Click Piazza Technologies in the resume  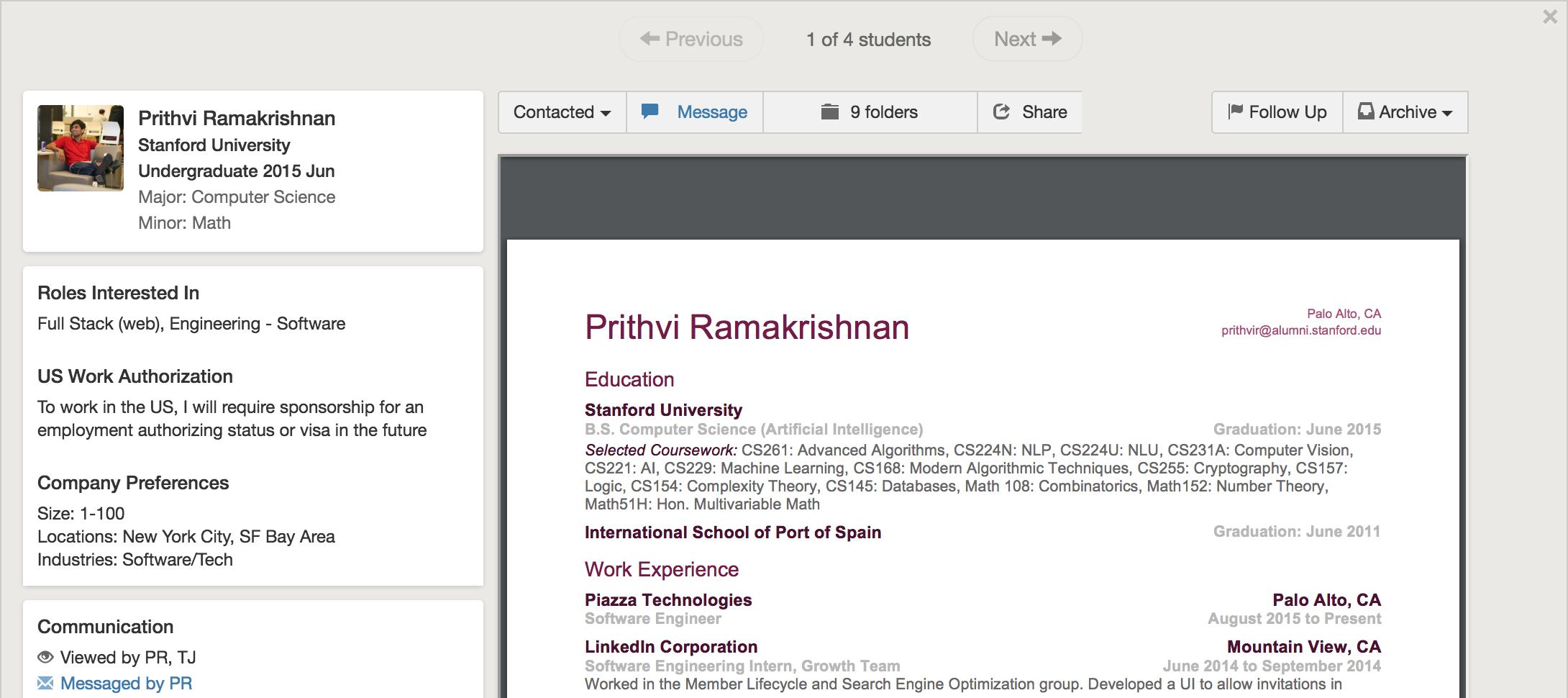pyautogui.click(x=668, y=600)
